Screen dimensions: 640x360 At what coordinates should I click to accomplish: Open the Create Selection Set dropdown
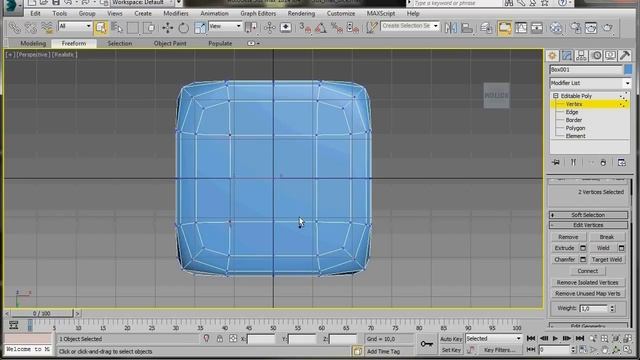click(x=410, y=26)
